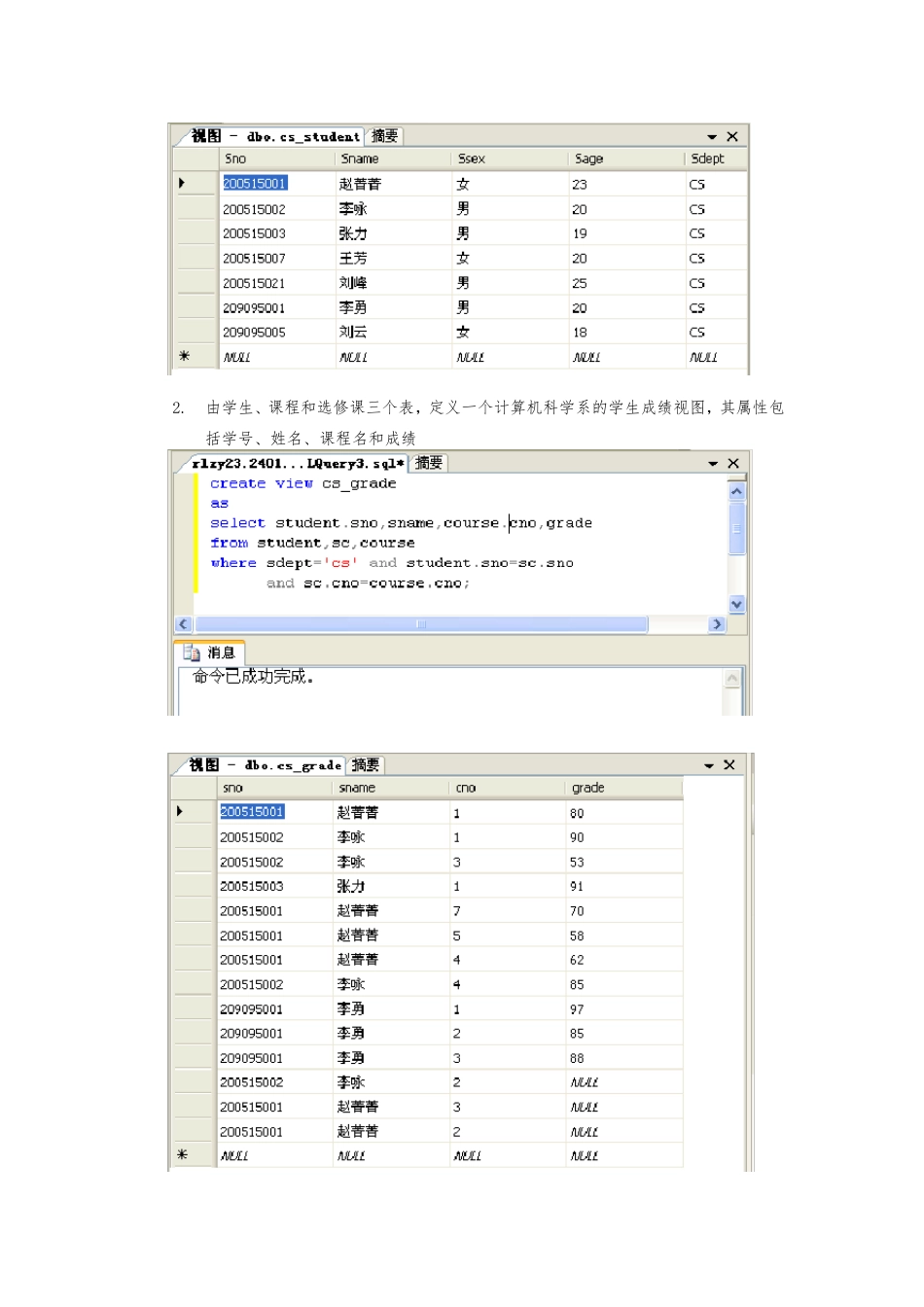Click 'and sc.cno=course.cno;' line in editor

(368, 583)
